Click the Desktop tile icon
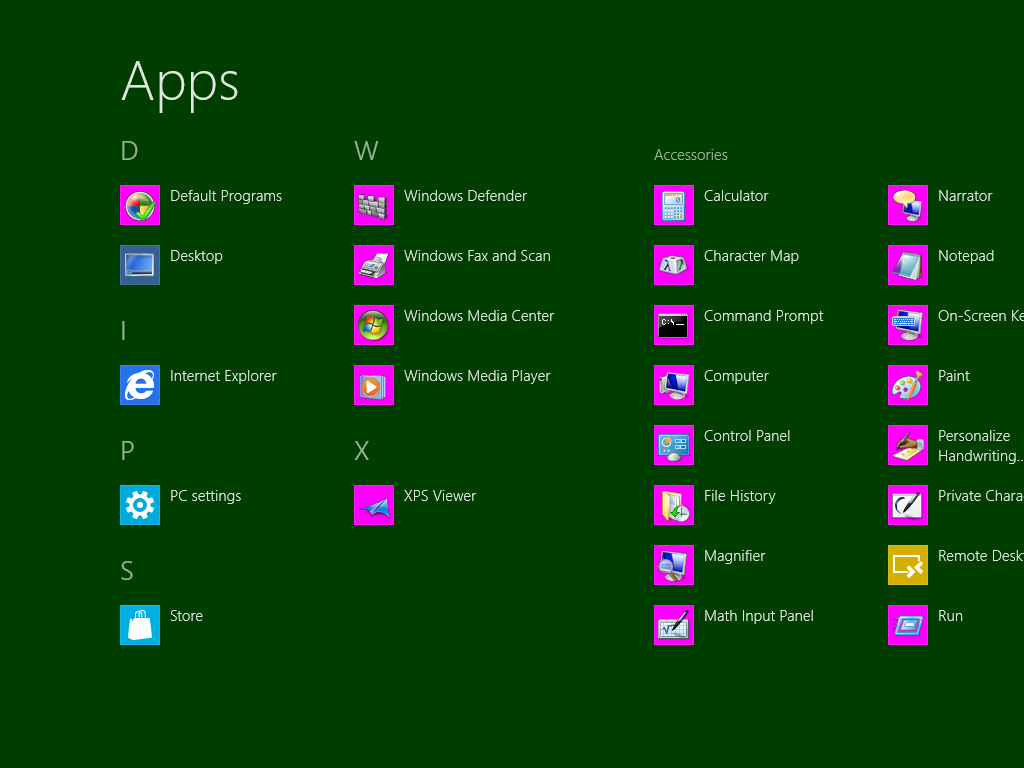1024x768 pixels. point(140,265)
